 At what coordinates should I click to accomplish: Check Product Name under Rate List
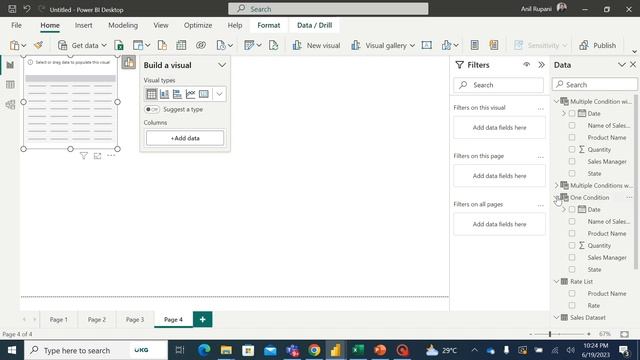(572, 293)
